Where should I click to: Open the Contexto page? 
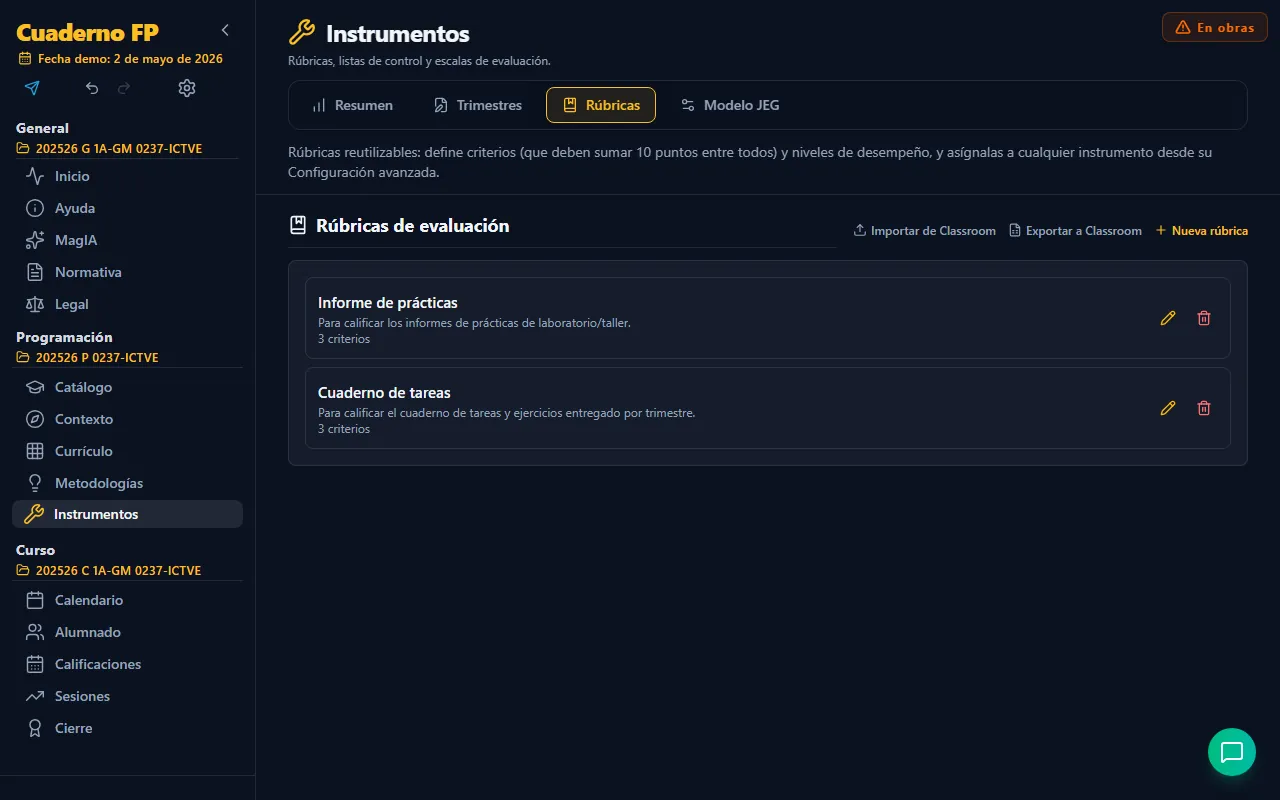pos(127,419)
